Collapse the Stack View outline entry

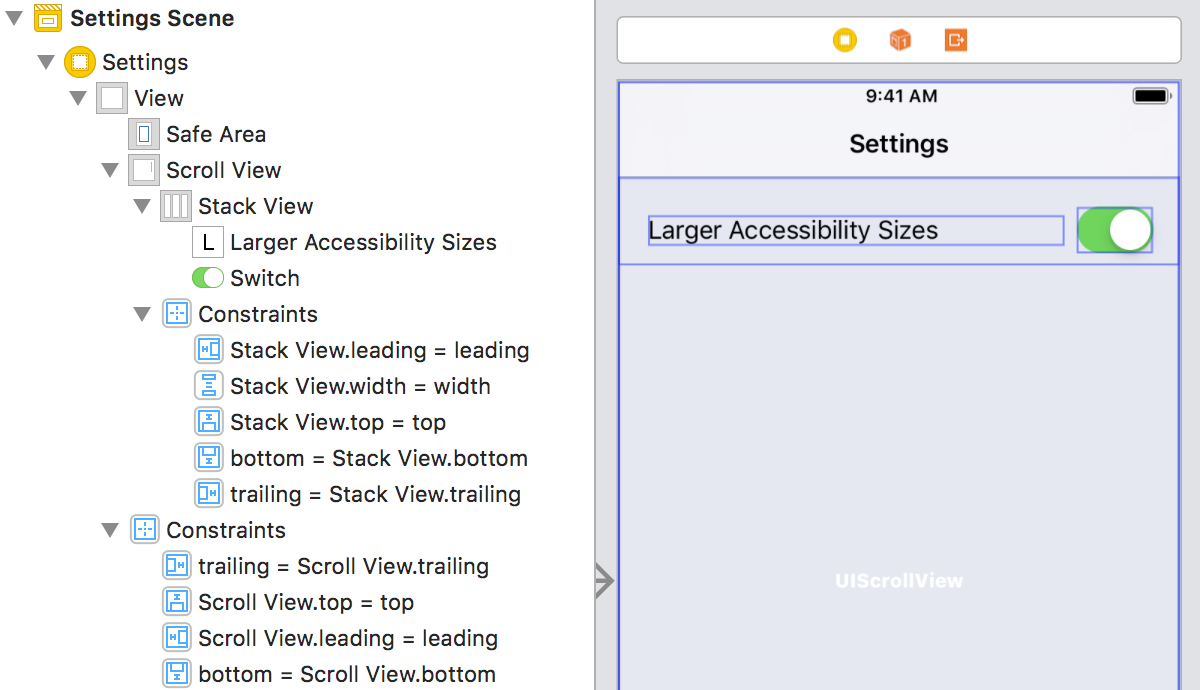142,205
